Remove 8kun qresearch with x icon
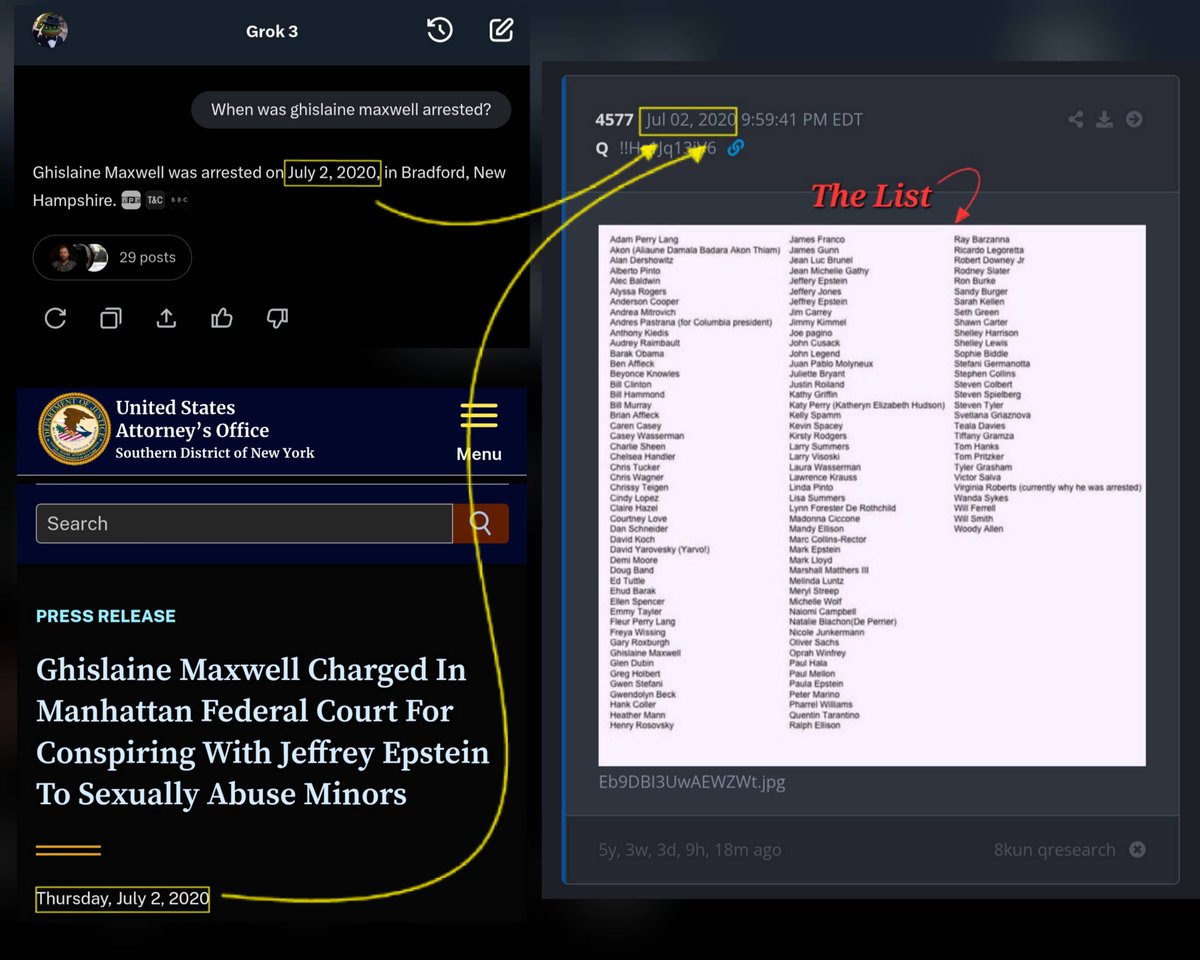Viewport: 1200px width, 960px height. click(x=1137, y=849)
